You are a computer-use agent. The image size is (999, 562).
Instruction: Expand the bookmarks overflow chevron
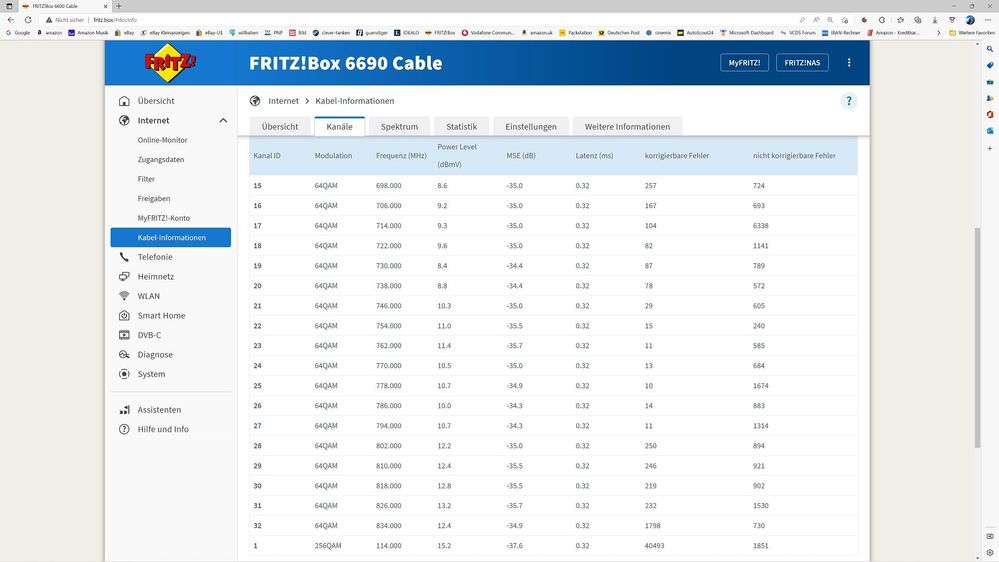[938, 32]
